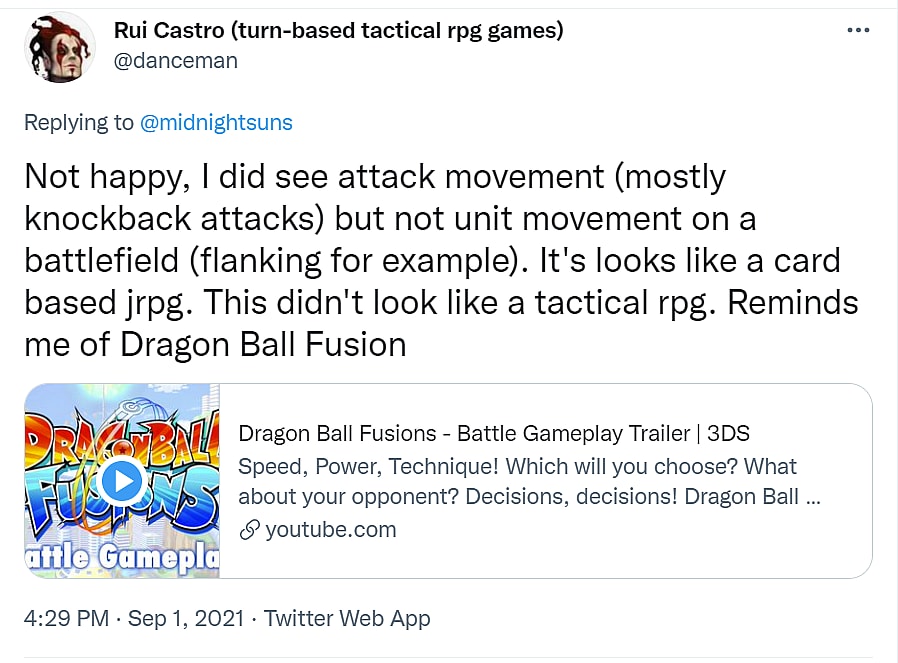Click the 'Battle Gameplay' caption on thumbnail
This screenshot has height=663, width=898.
pyautogui.click(x=122, y=556)
